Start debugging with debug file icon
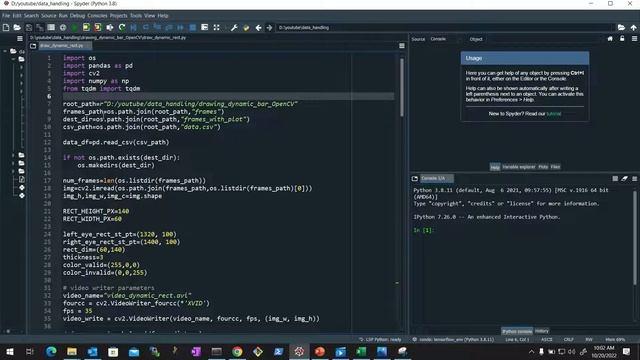The image size is (640, 360). pos(133,27)
